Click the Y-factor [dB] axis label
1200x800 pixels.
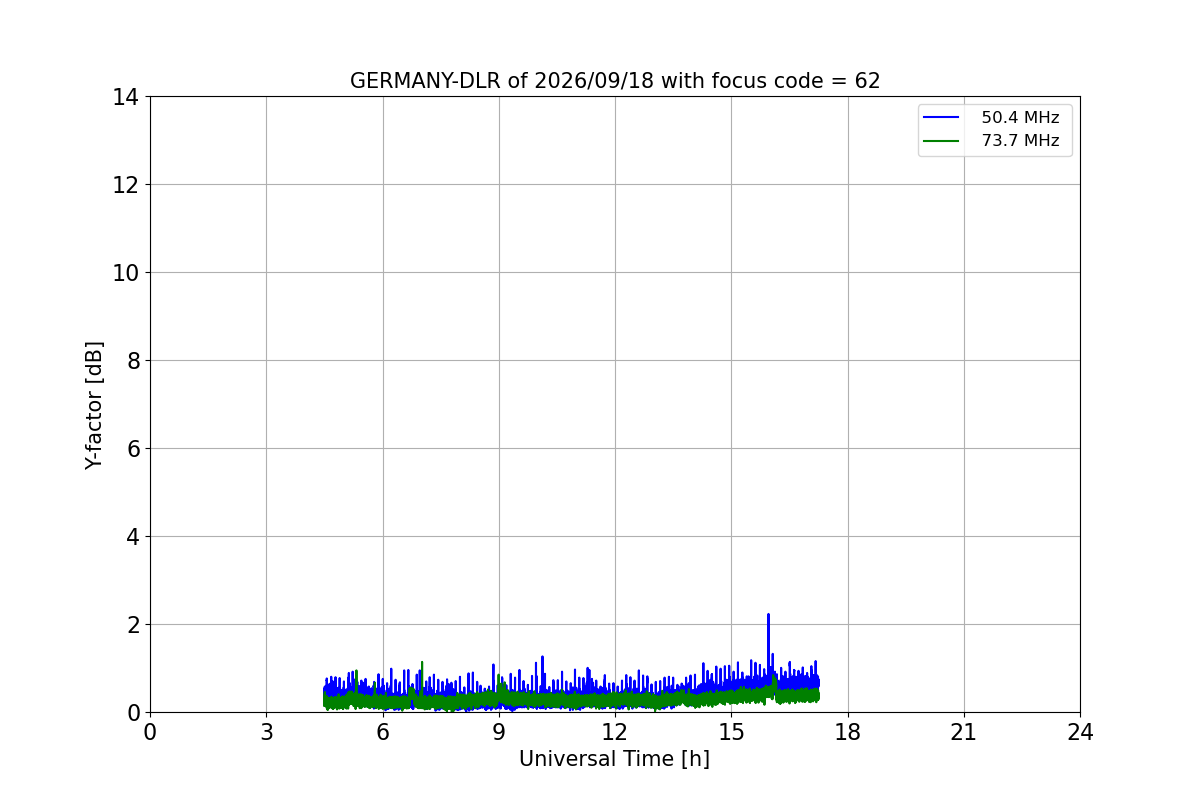point(94,405)
